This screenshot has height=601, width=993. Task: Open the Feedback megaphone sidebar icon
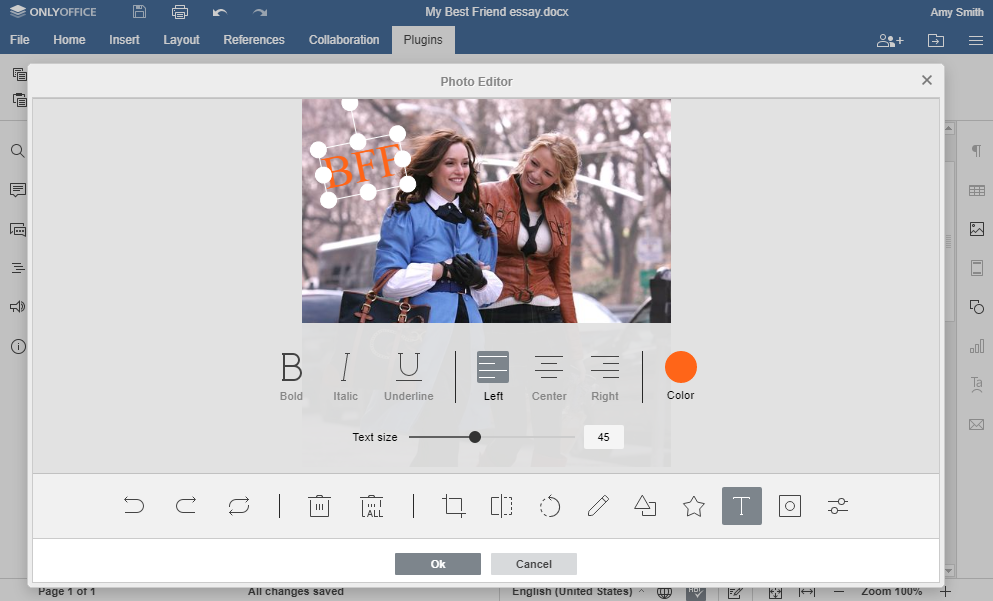pos(18,307)
